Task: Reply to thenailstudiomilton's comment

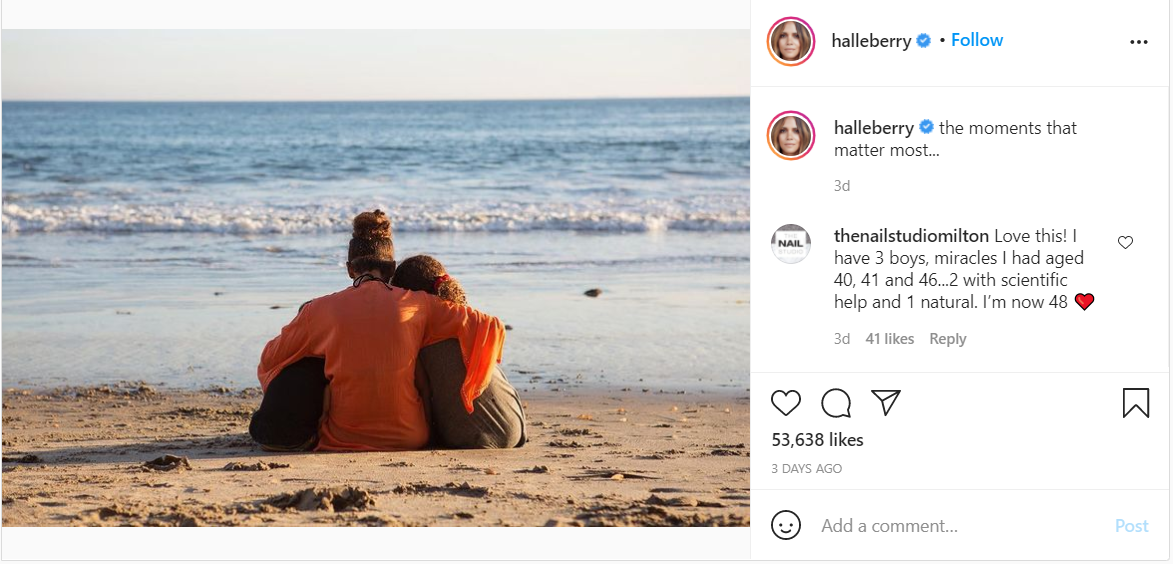Action: pyautogui.click(x=948, y=339)
